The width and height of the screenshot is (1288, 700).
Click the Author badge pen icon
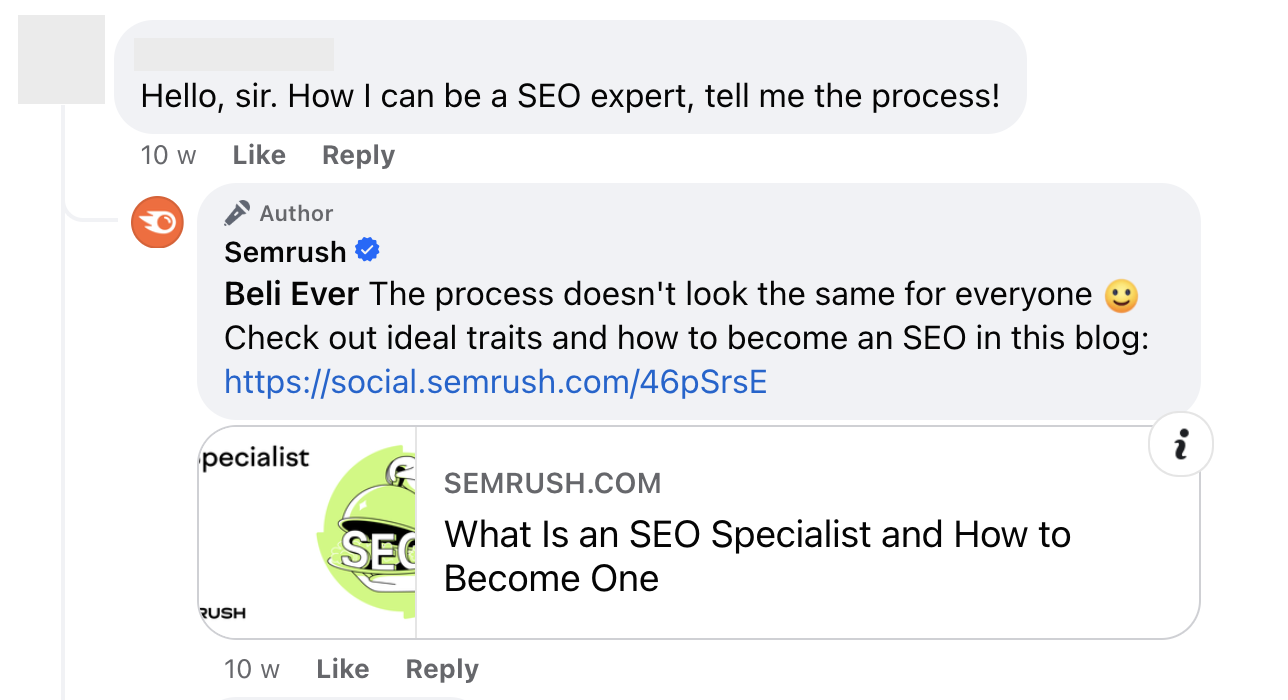236,212
